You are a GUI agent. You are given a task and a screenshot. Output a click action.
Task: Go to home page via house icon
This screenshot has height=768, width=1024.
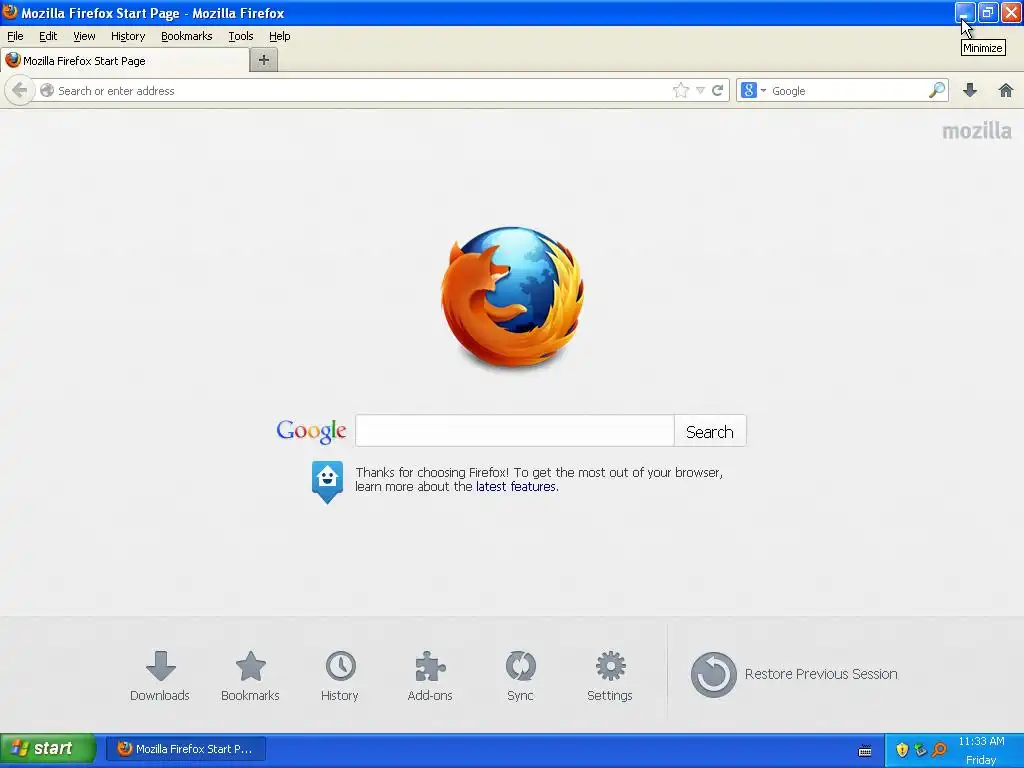(x=1005, y=90)
